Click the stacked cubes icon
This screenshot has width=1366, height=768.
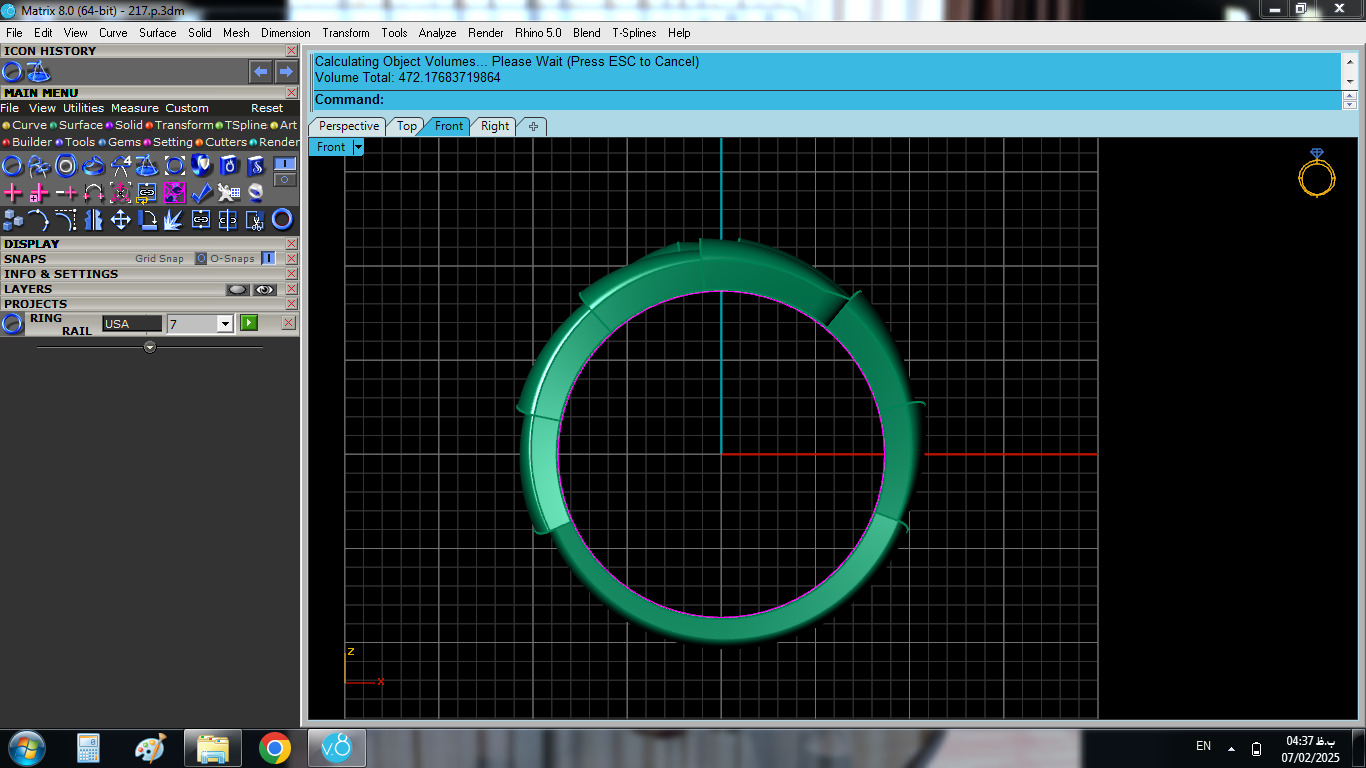click(13, 220)
